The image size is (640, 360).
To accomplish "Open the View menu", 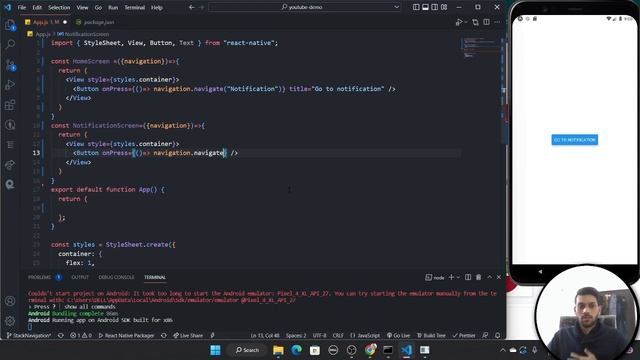I will [x=82, y=7].
